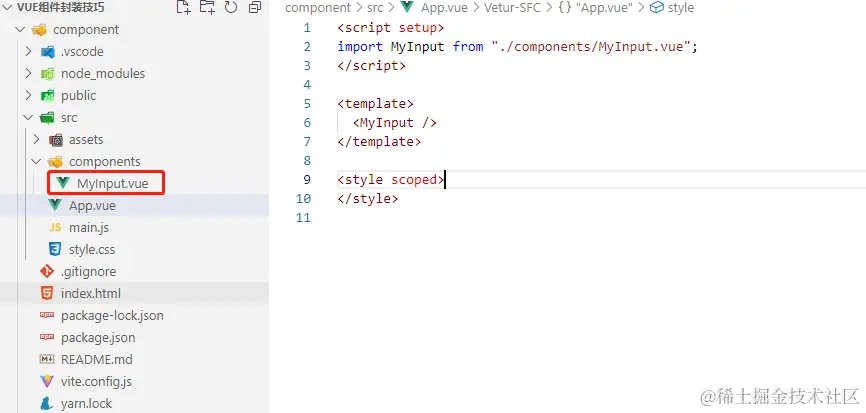Open .gitignore file
The image size is (866, 413).
[88, 272]
